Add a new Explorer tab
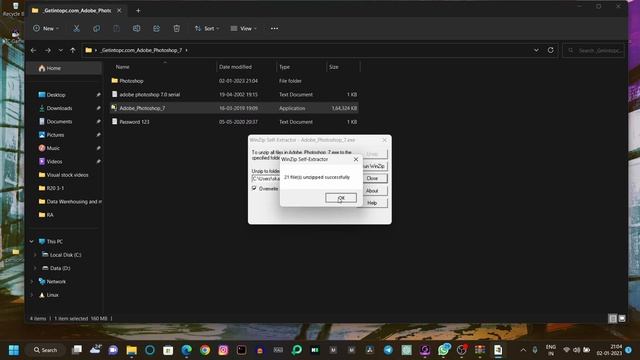The width and height of the screenshot is (640, 360). click(138, 11)
